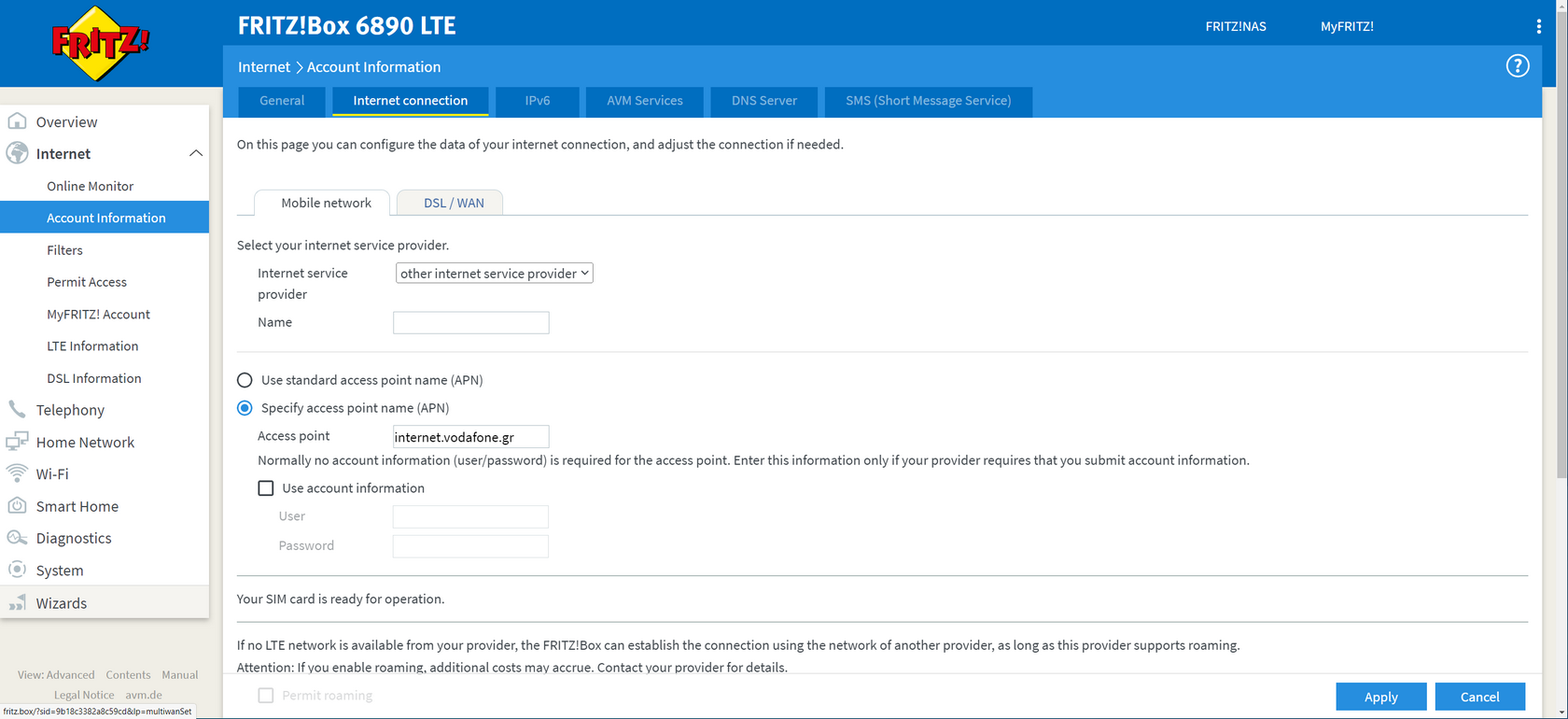Open Legal Notice footer link
Image resolution: width=1568 pixels, height=719 pixels.
pyautogui.click(x=84, y=695)
